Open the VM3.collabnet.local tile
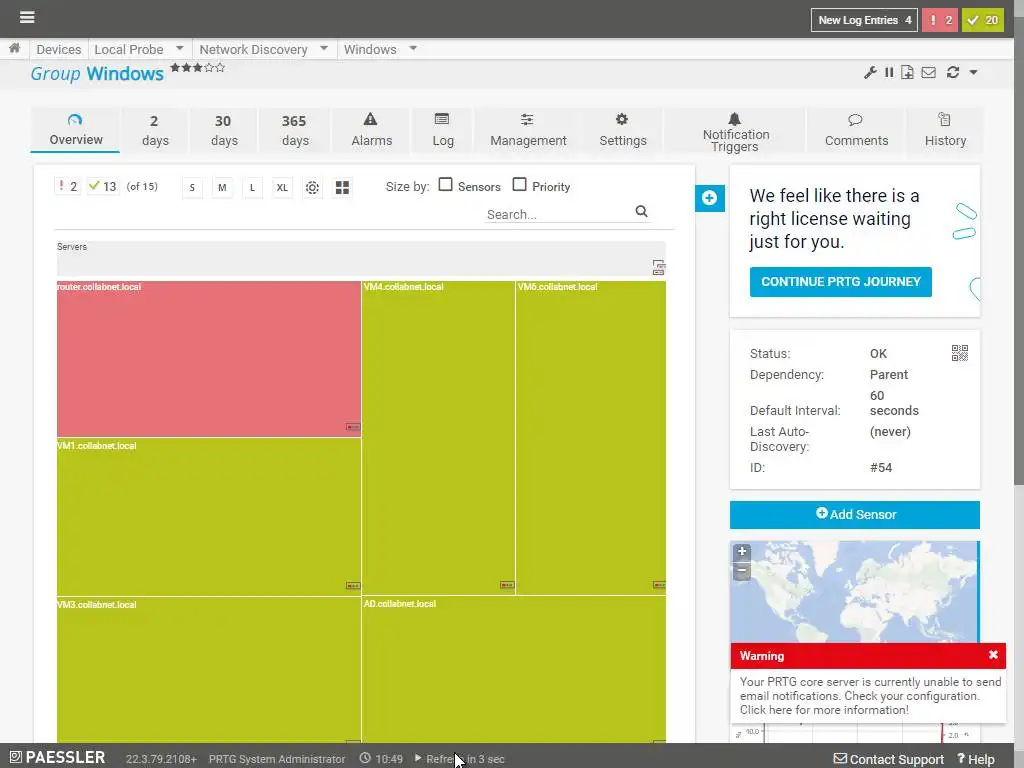Screen dimensions: 1024x768 click(208, 670)
